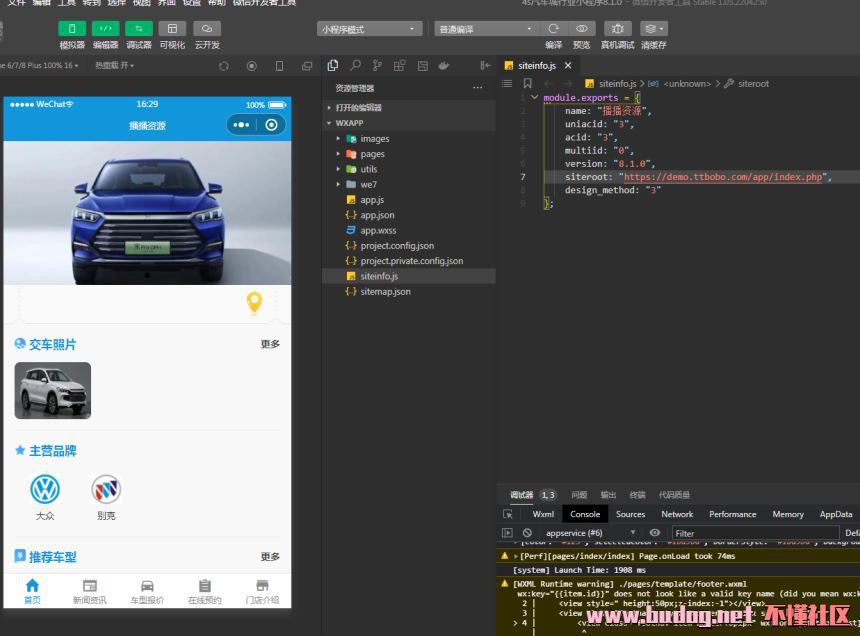
Task: Clear console with the ban icon
Action: pyautogui.click(x=527, y=533)
